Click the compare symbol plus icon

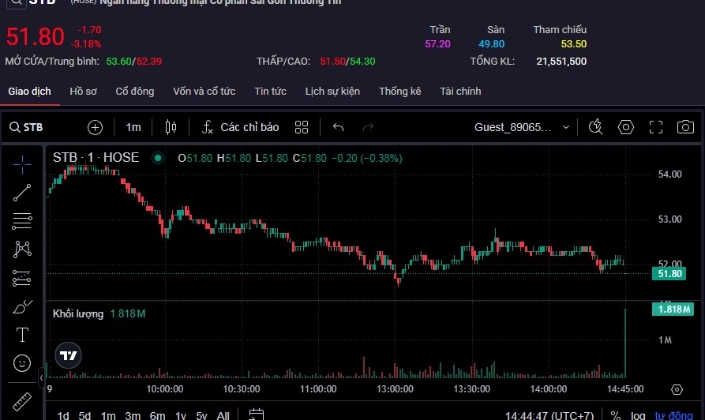(95, 127)
